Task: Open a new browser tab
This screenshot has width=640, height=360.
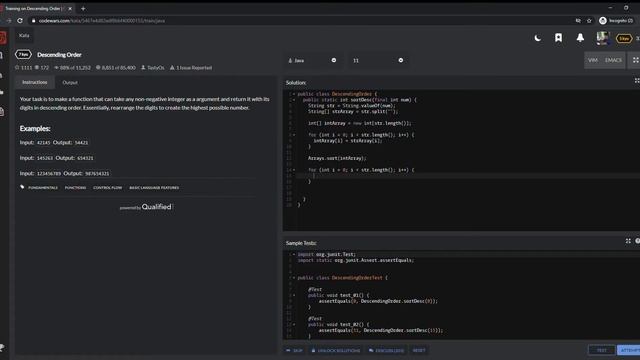Action: coord(83,8)
